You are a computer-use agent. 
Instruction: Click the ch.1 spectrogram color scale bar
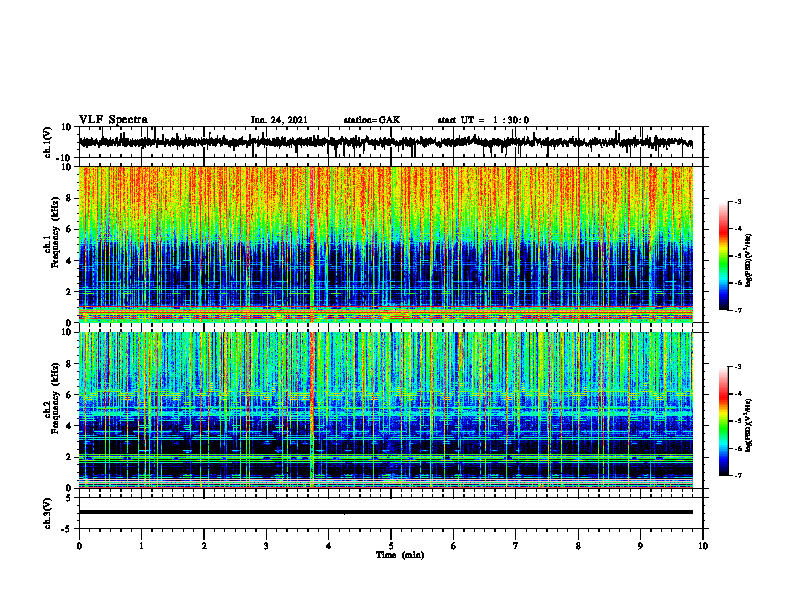(723, 256)
